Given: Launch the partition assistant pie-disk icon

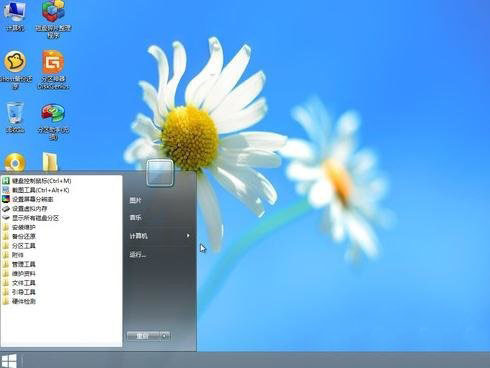Looking at the screenshot, I should pyautogui.click(x=53, y=121).
